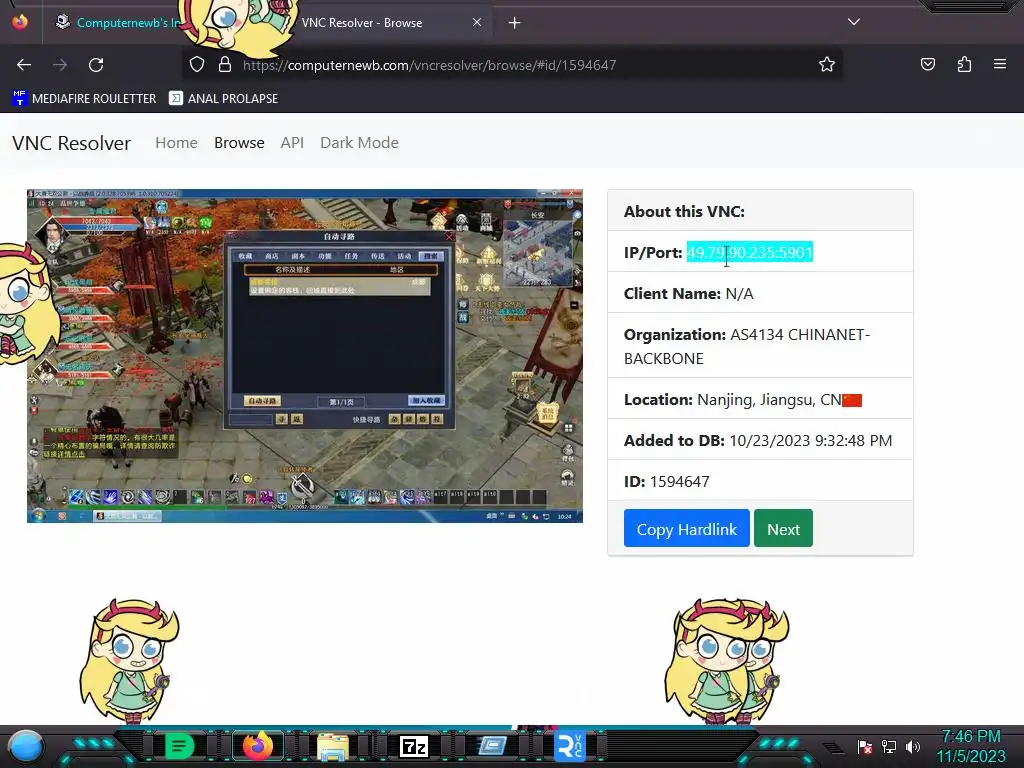Viewport: 1024px width, 768px height.
Task: Click the Added to DB timestamp
Action: 810,441
